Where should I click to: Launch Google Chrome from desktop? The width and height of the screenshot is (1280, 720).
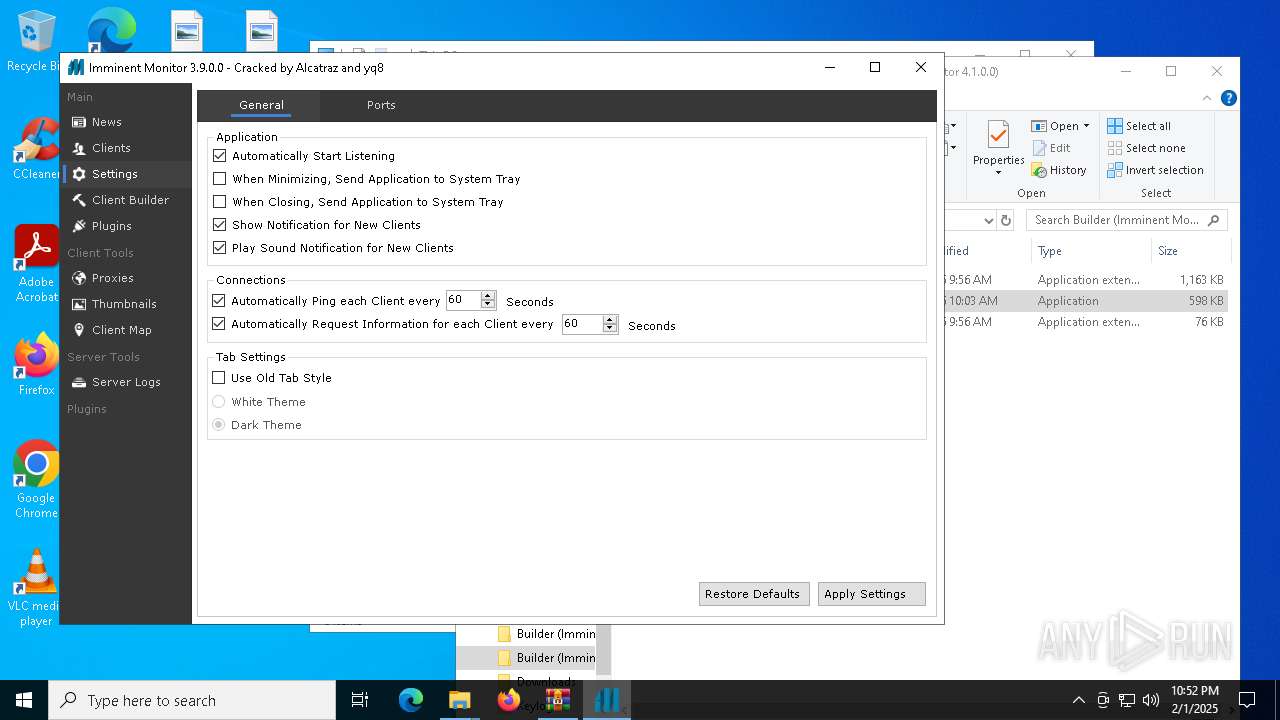click(36, 480)
